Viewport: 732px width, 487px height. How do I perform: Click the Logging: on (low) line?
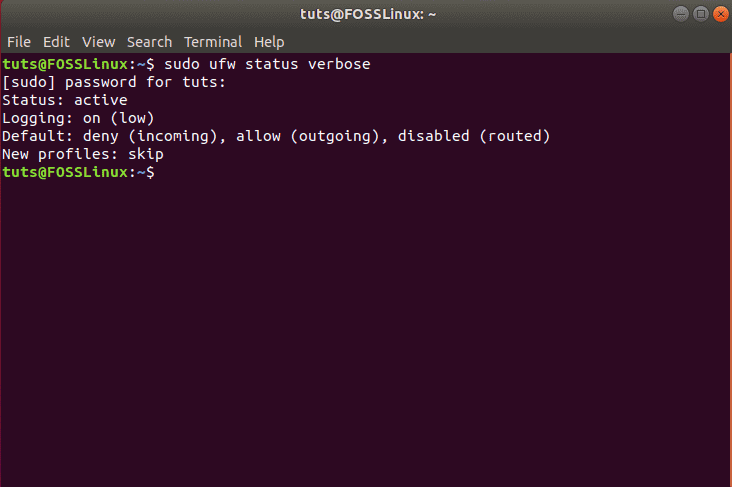(x=78, y=118)
